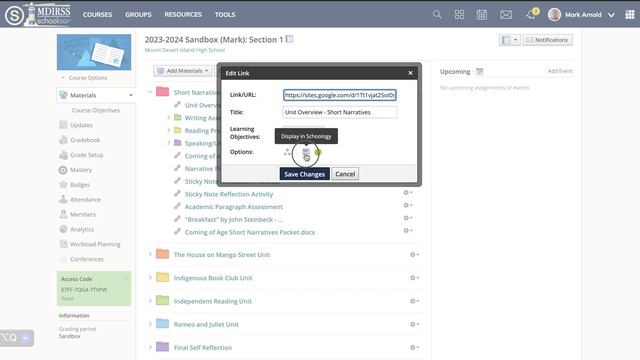Image resolution: width=640 pixels, height=360 pixels.
Task: Expand Romeo and Juliet Unit folder
Action: [150, 324]
